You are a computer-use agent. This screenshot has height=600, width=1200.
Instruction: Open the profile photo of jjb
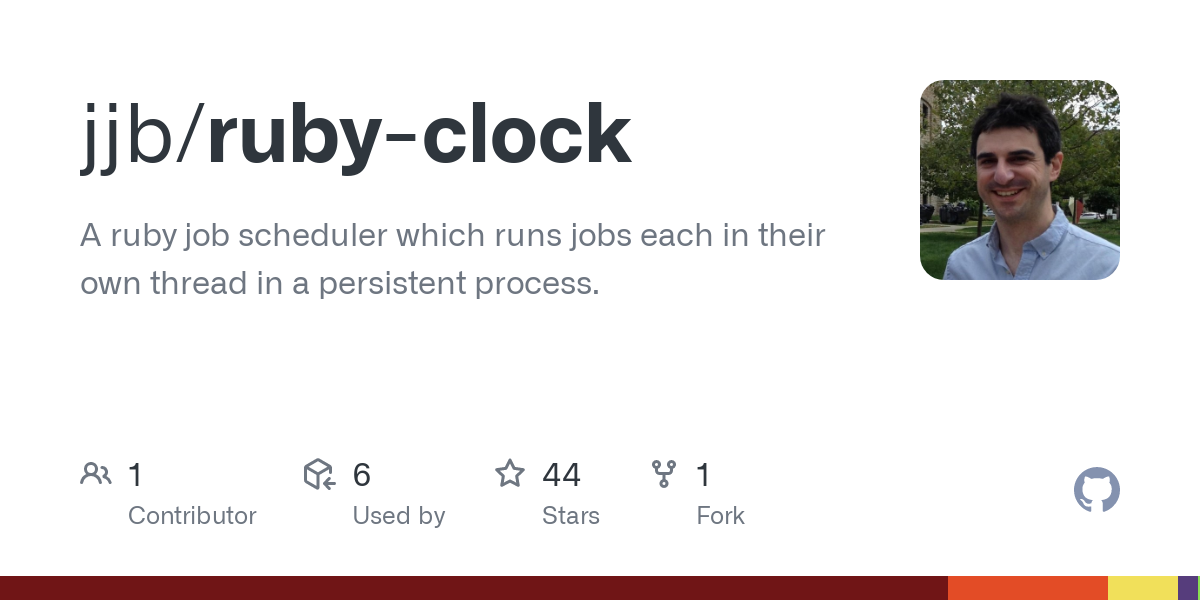point(1020,180)
